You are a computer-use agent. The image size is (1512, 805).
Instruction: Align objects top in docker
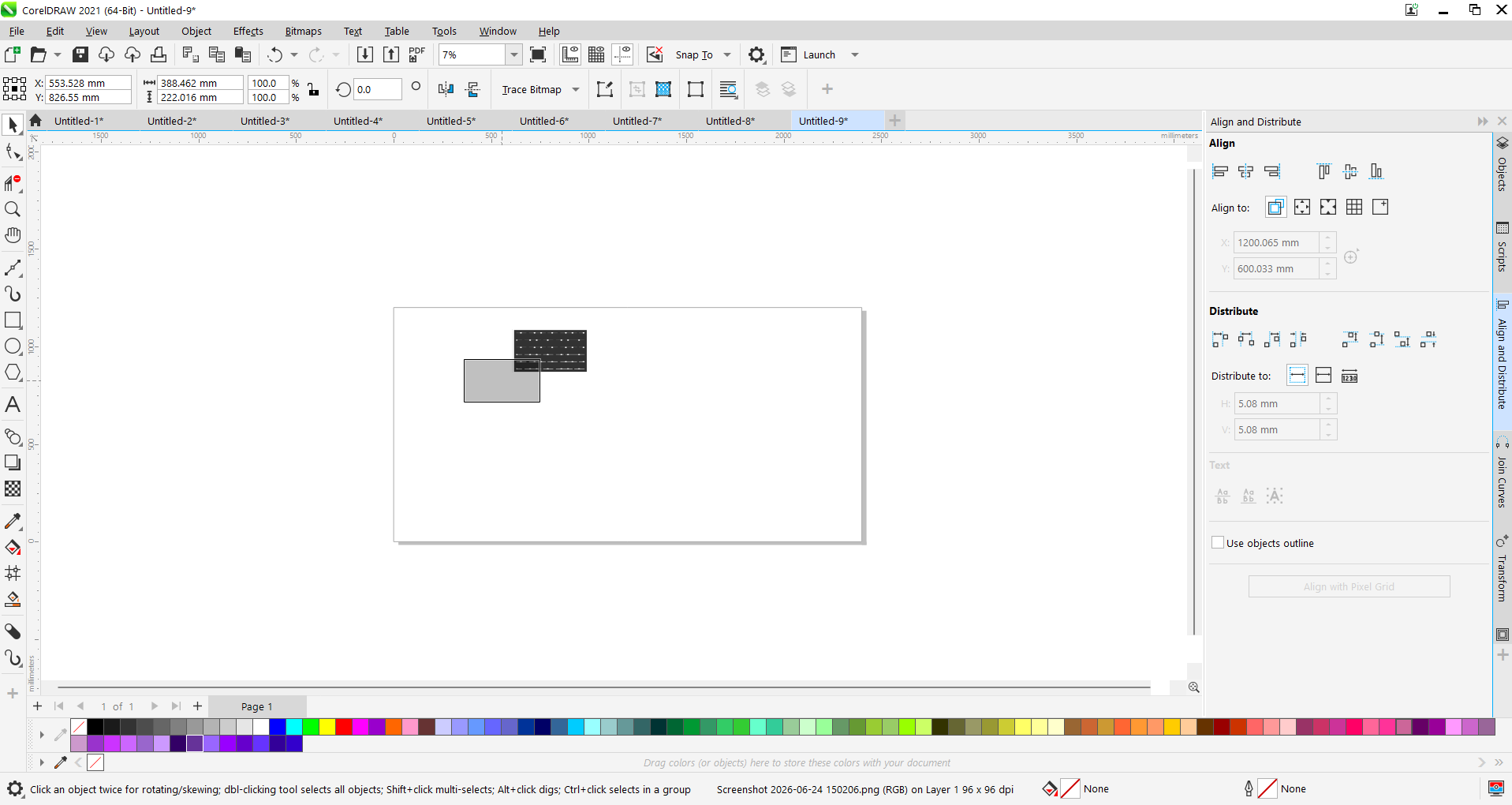[1323, 171]
